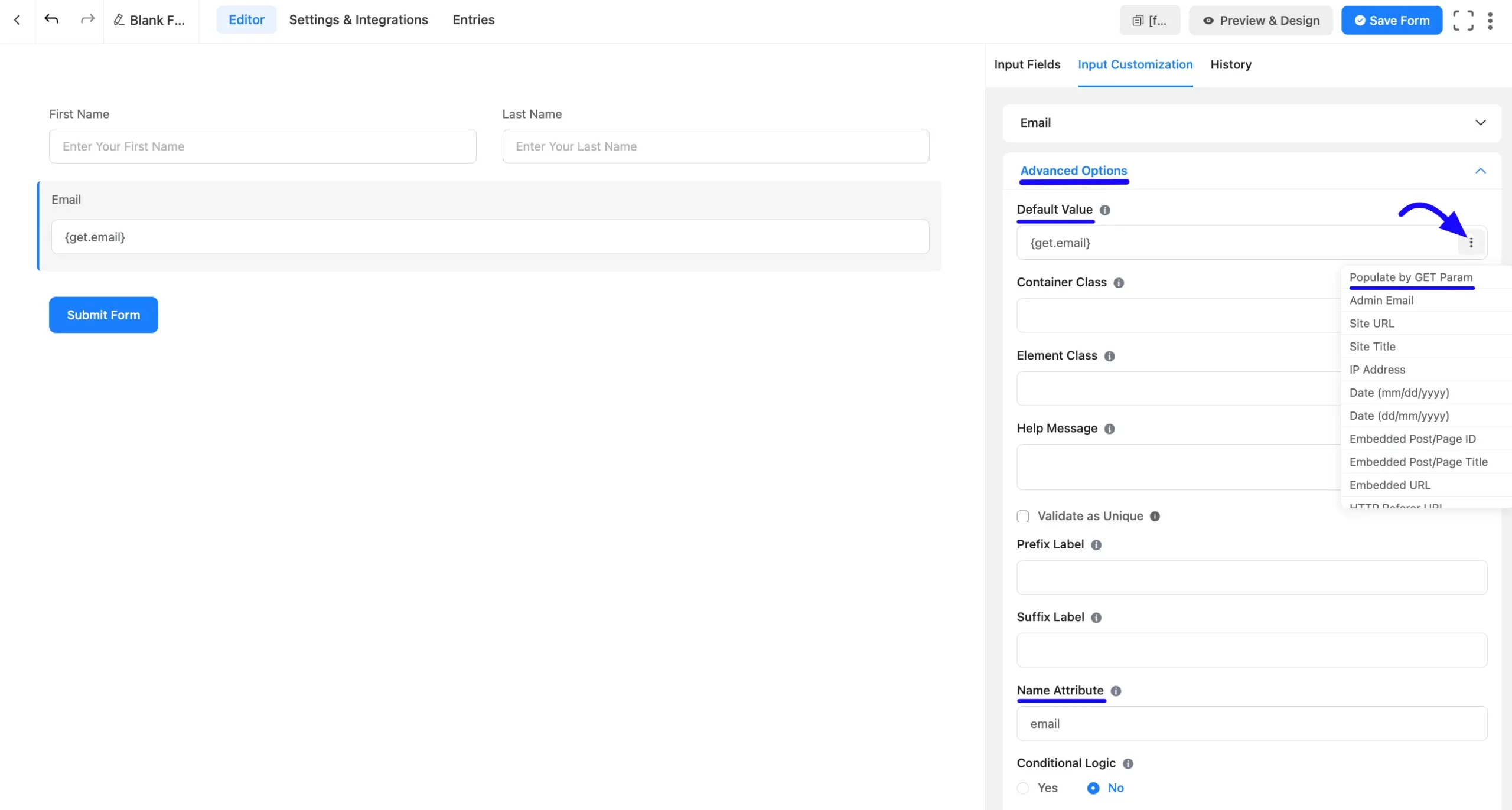Select Yes for Conditional Logic

(1023, 788)
